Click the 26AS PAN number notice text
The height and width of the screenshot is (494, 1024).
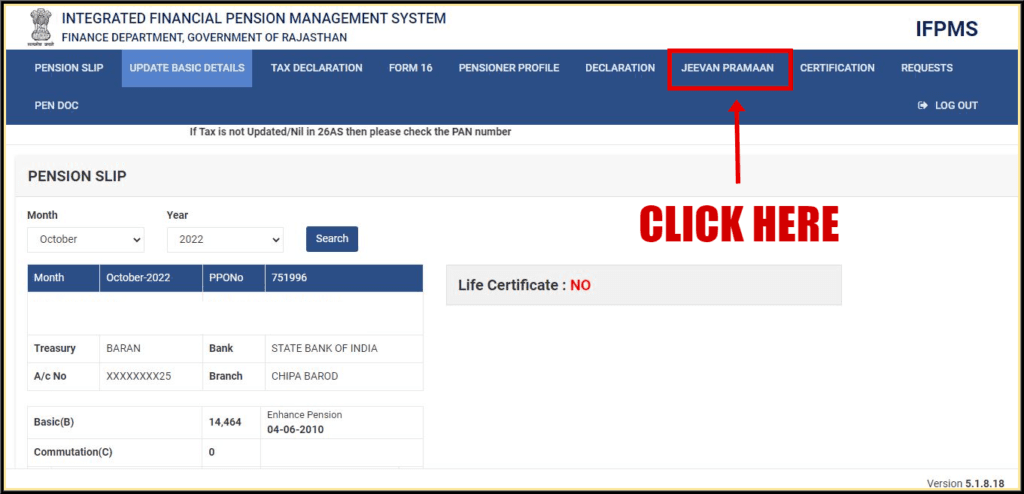[x=350, y=132]
